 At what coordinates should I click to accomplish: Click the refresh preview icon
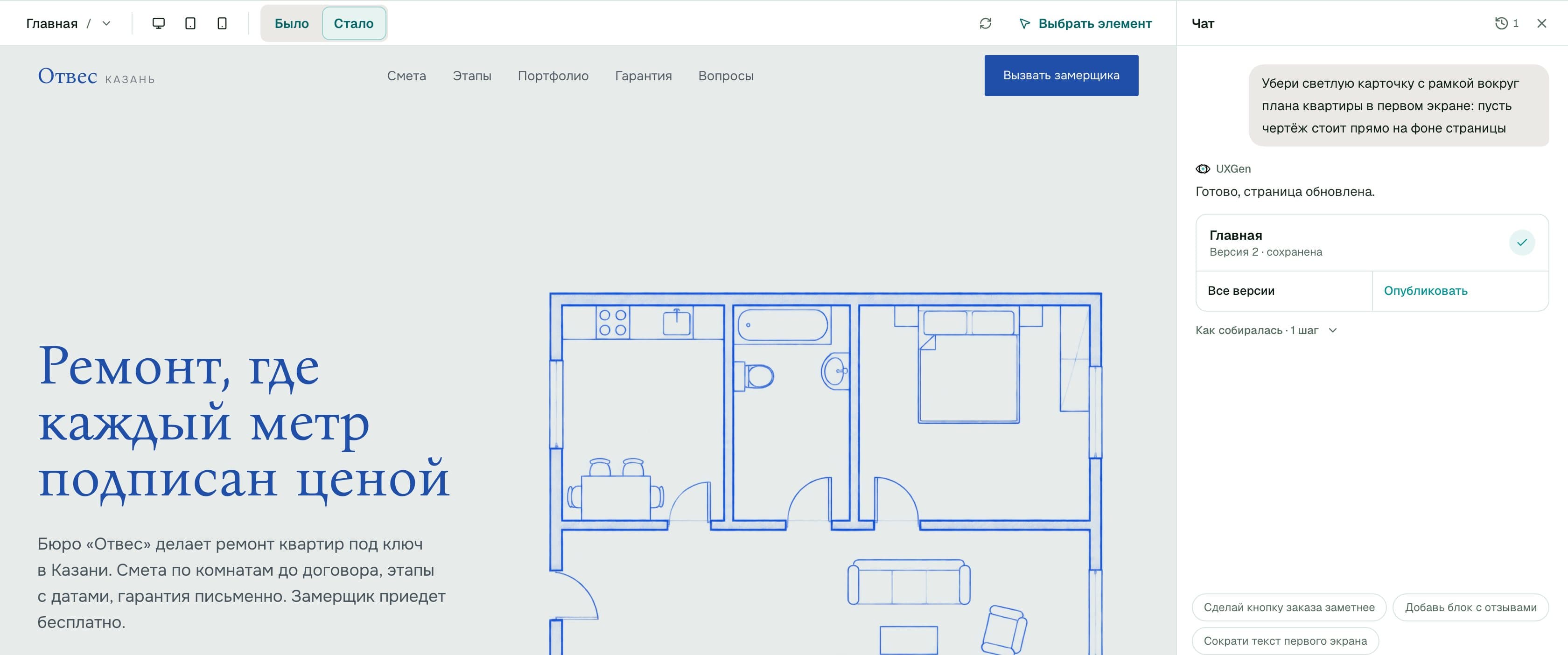pos(986,23)
